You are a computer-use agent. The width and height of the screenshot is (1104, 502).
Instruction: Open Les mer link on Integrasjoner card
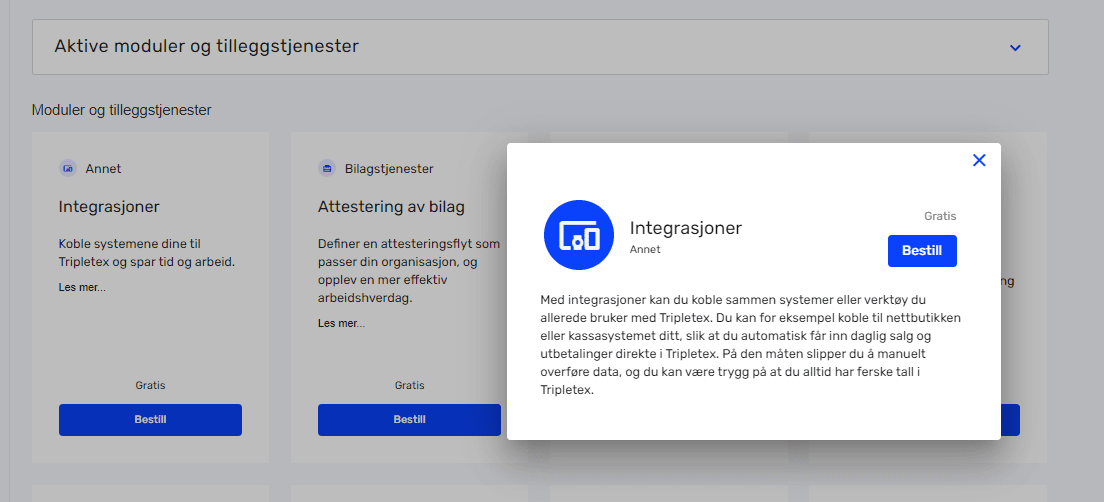pyautogui.click(x=82, y=287)
